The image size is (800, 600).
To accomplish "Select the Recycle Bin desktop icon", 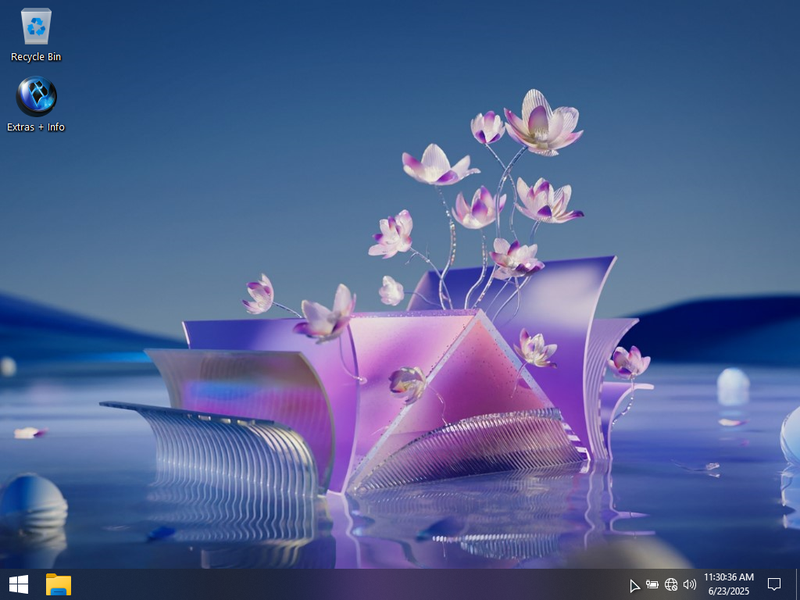I will [36, 26].
